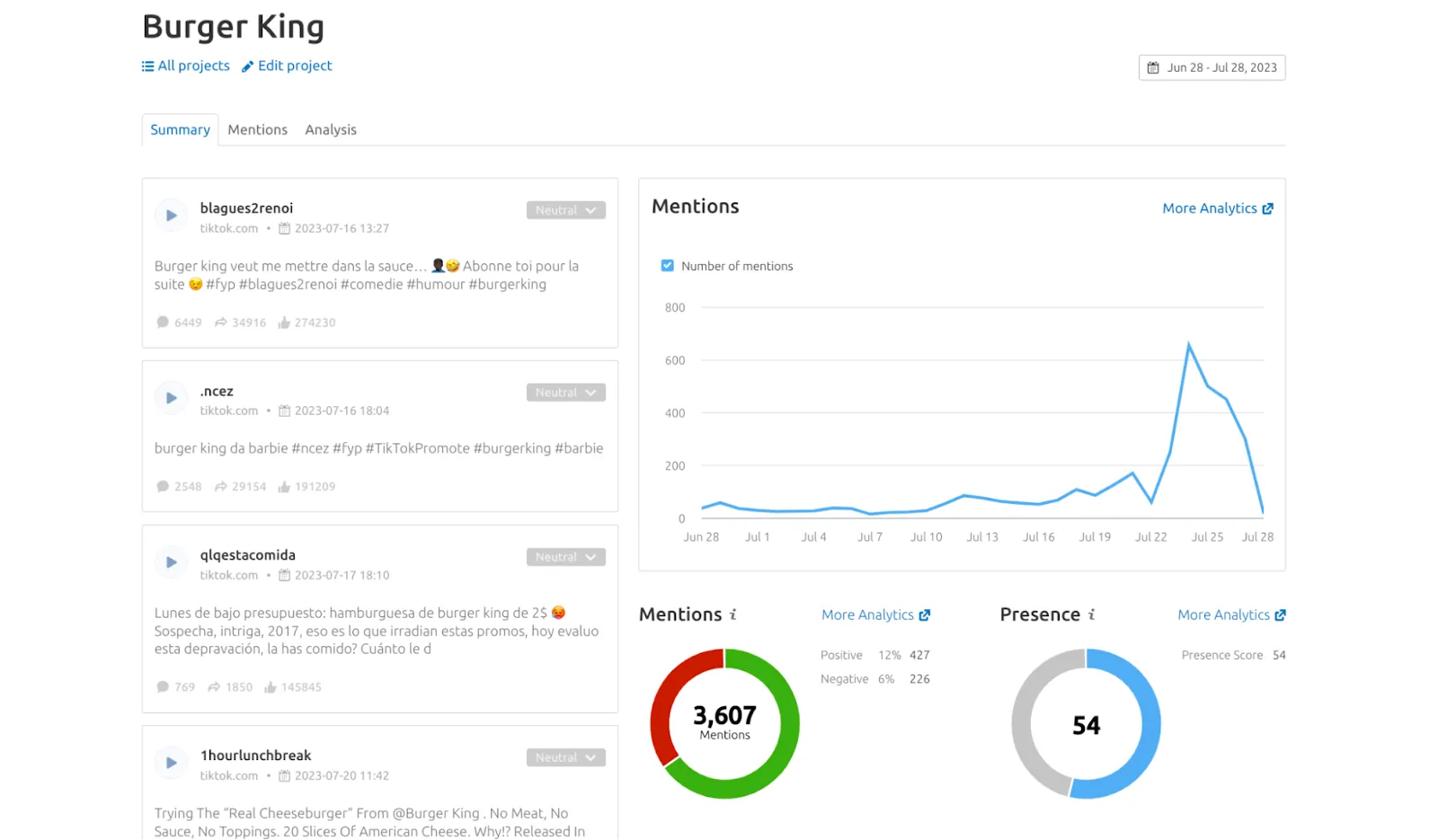Click the play icon for 1hourlunchbreak

tap(171, 763)
